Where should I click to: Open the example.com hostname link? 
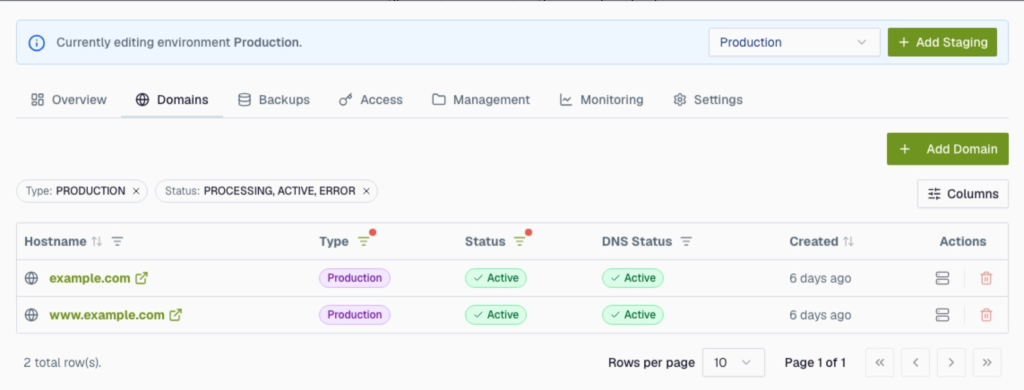(90, 278)
